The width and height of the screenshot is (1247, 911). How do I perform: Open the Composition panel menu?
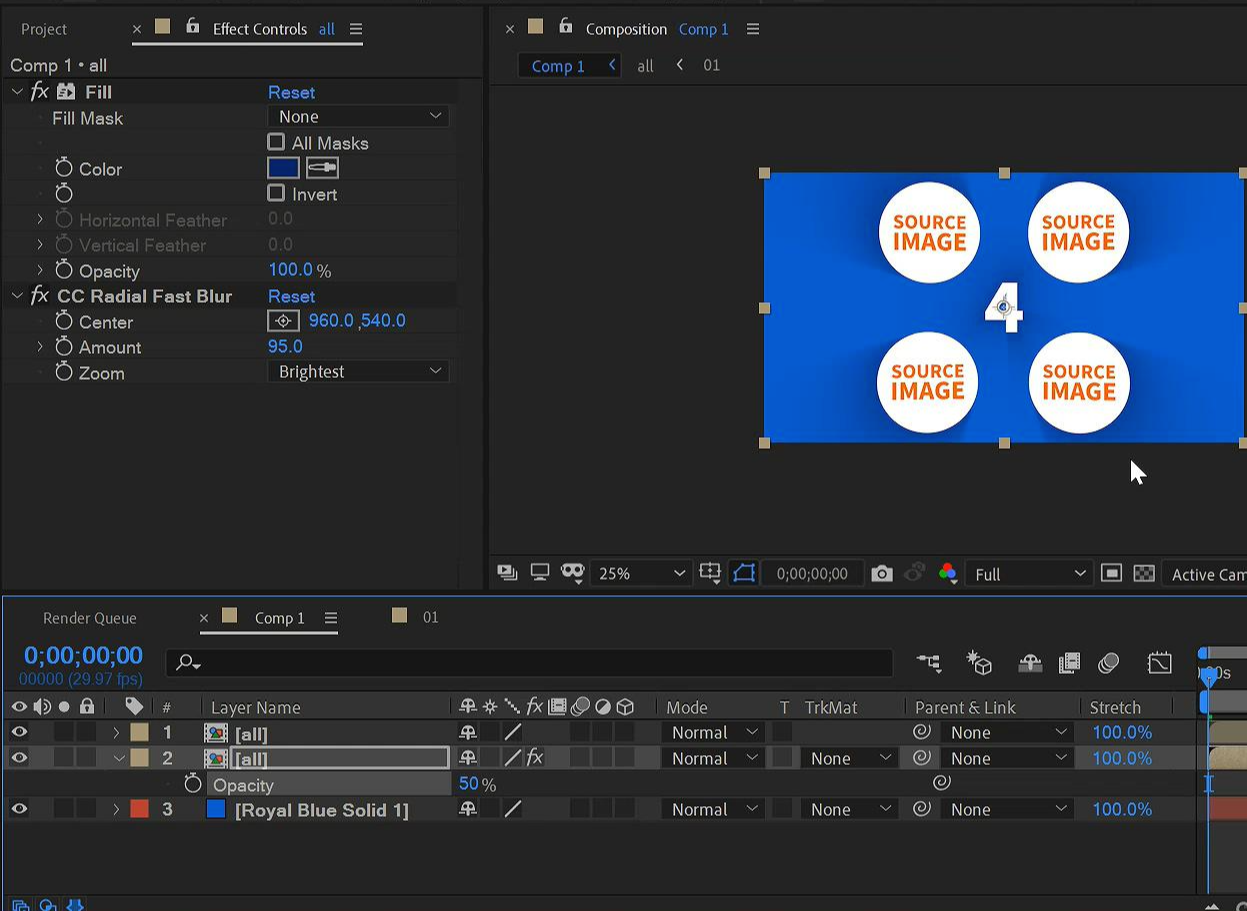click(x=753, y=29)
